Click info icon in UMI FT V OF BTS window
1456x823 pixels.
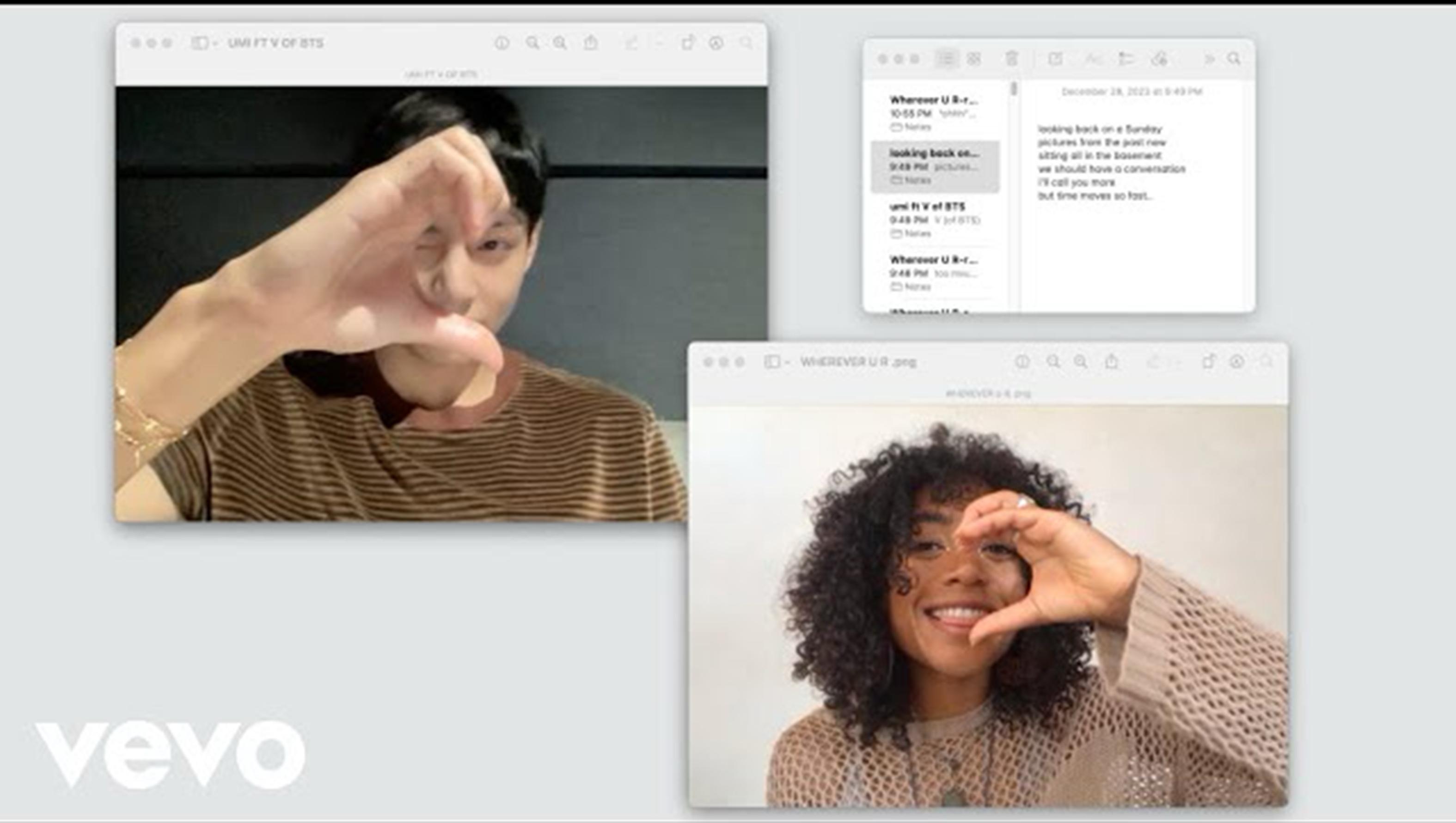pyautogui.click(x=502, y=43)
